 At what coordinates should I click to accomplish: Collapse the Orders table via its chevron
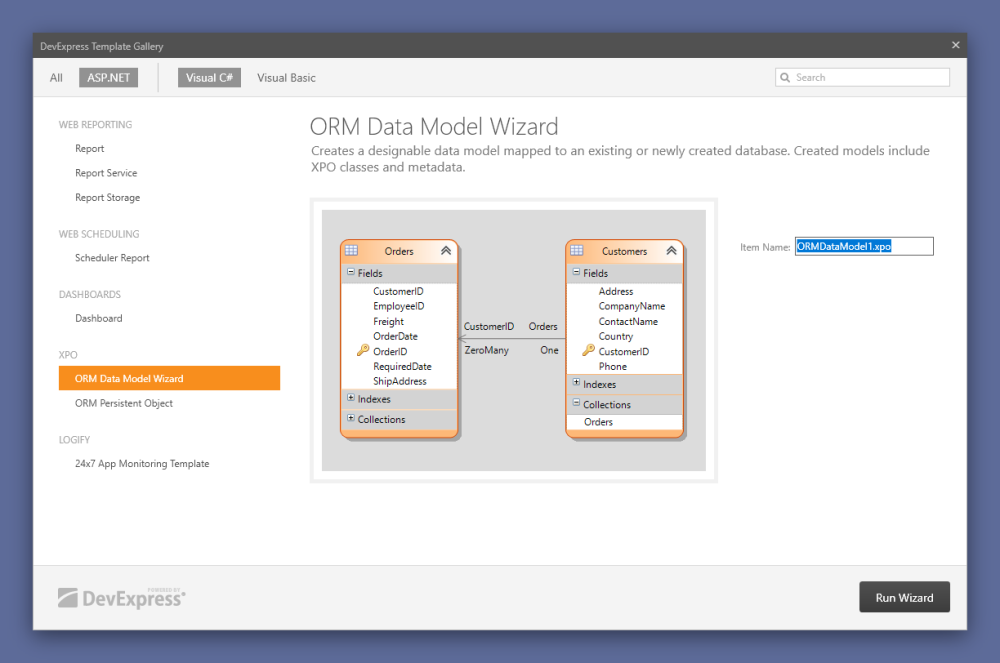pos(446,251)
